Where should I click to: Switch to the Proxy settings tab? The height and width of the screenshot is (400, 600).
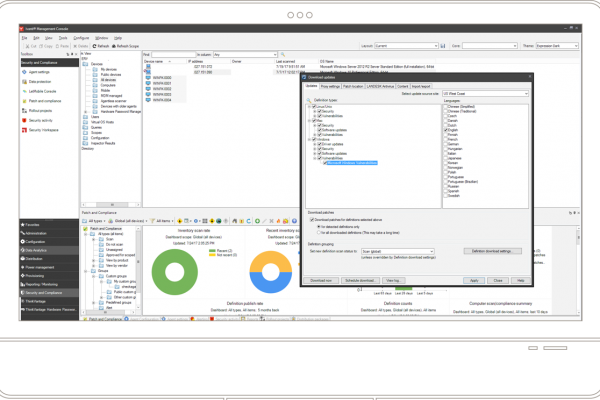pos(330,87)
